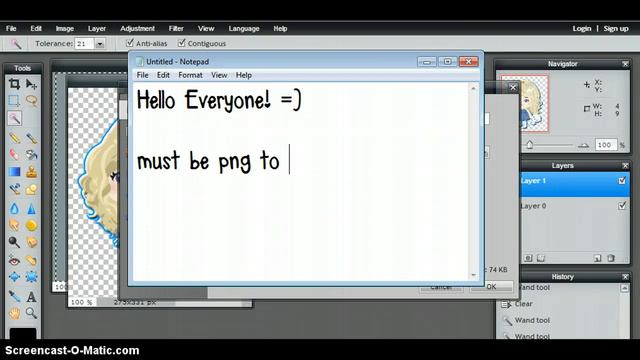Viewport: 640px width, 360px height.
Task: Select the Sponge tool
Action: point(31,225)
